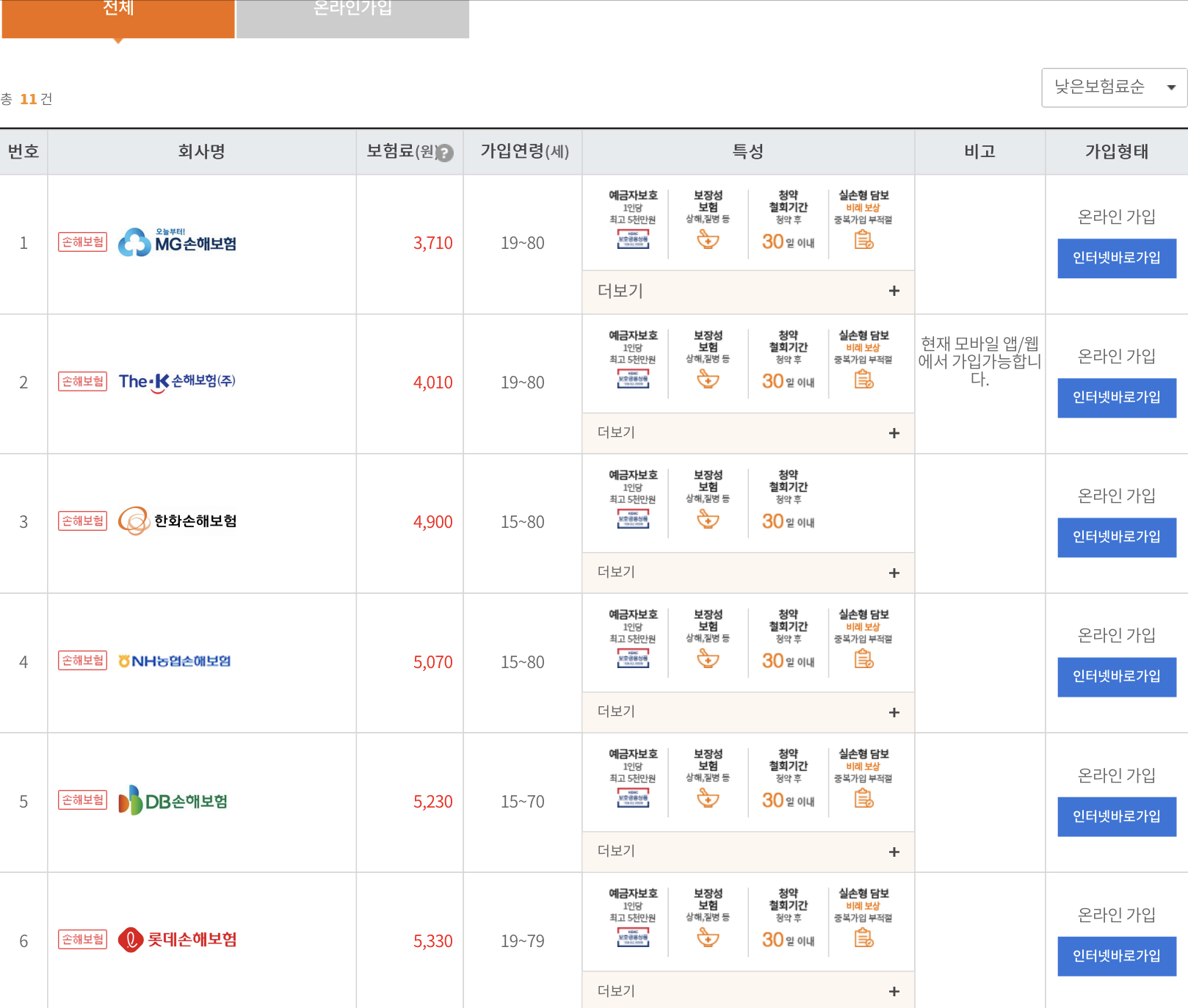Click 인터넷바로가입 for 롯데손해보험

click(1117, 956)
